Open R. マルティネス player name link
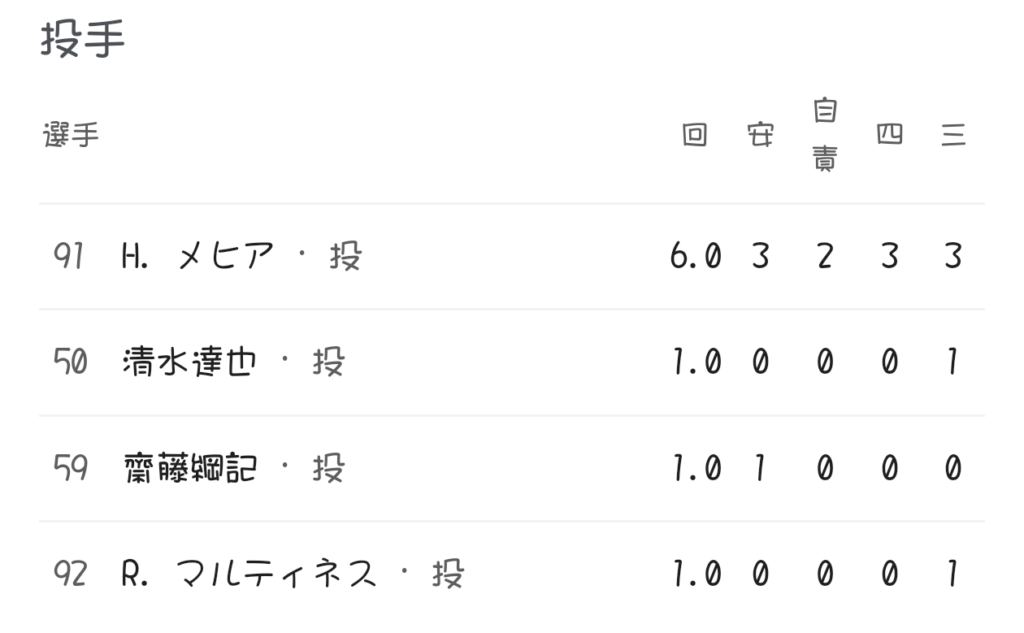Screen dimensions: 1024x633 (x=249, y=574)
